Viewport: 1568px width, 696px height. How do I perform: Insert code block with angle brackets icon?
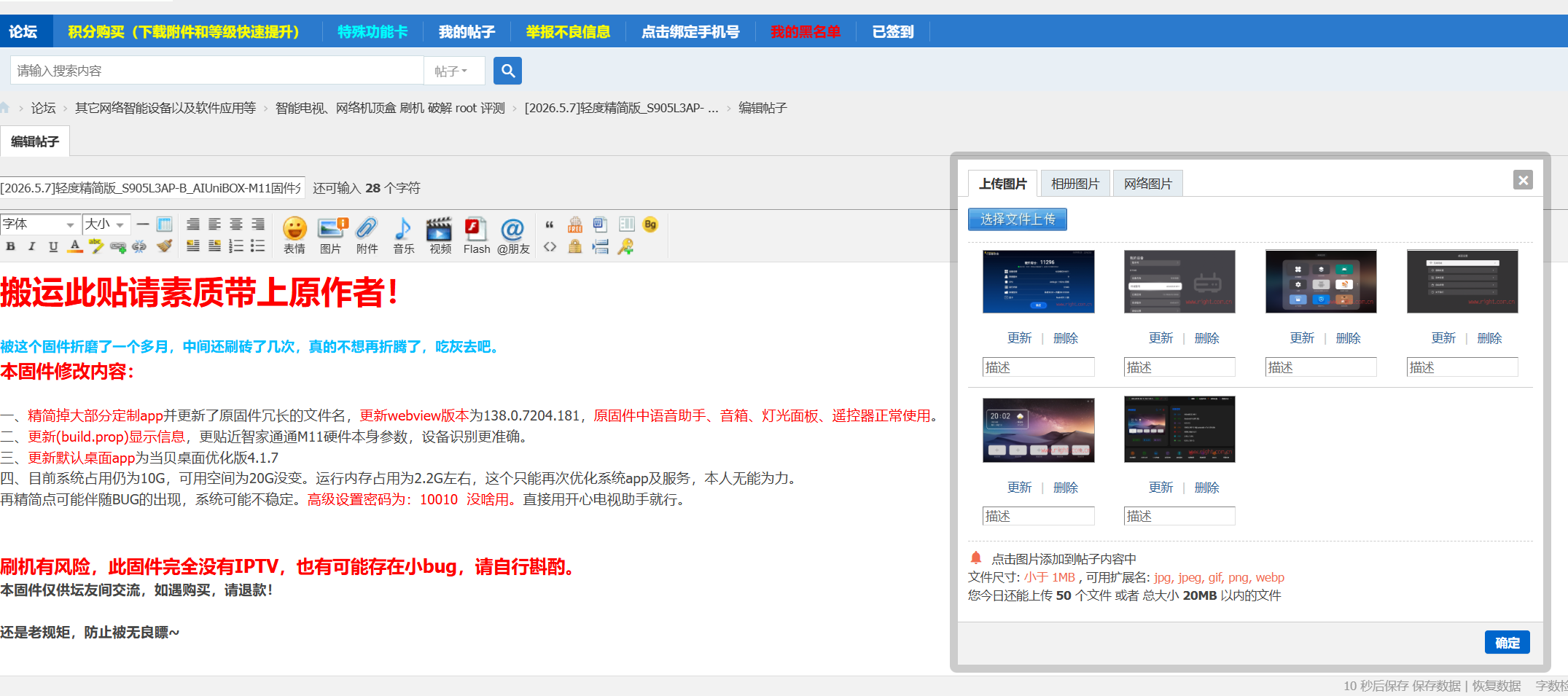coord(550,246)
